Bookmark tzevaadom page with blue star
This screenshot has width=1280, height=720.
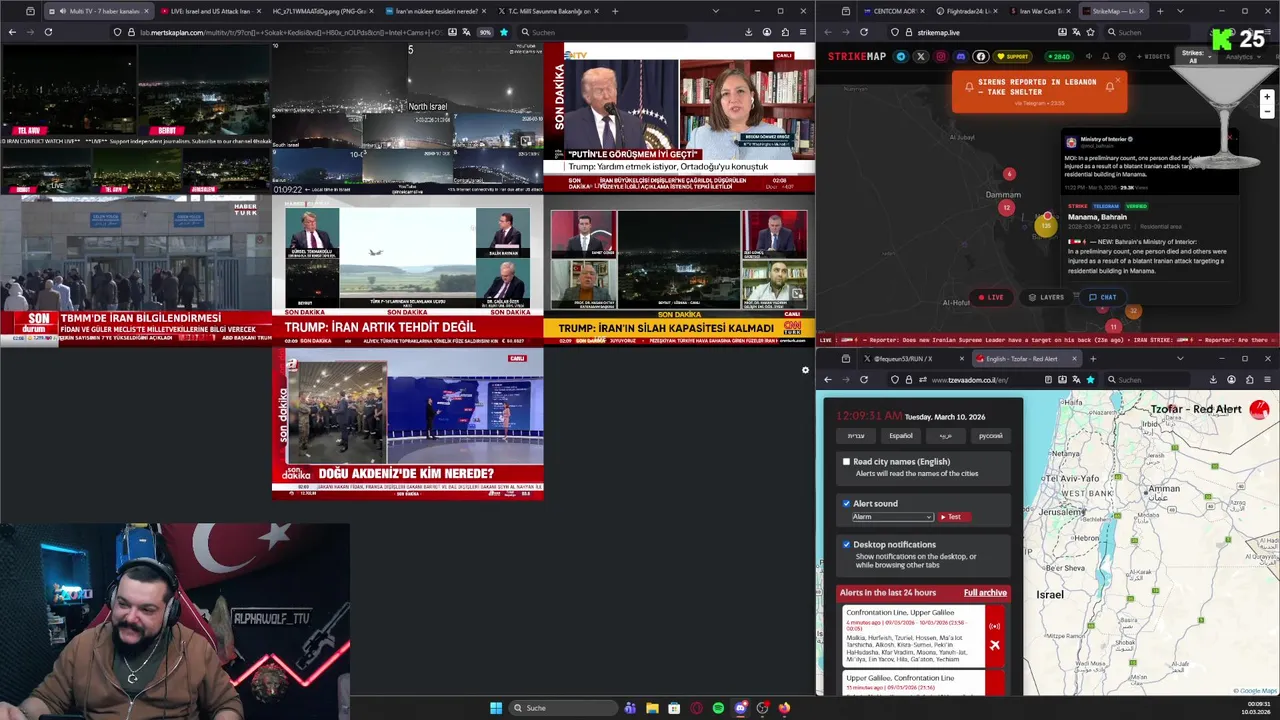point(1090,380)
